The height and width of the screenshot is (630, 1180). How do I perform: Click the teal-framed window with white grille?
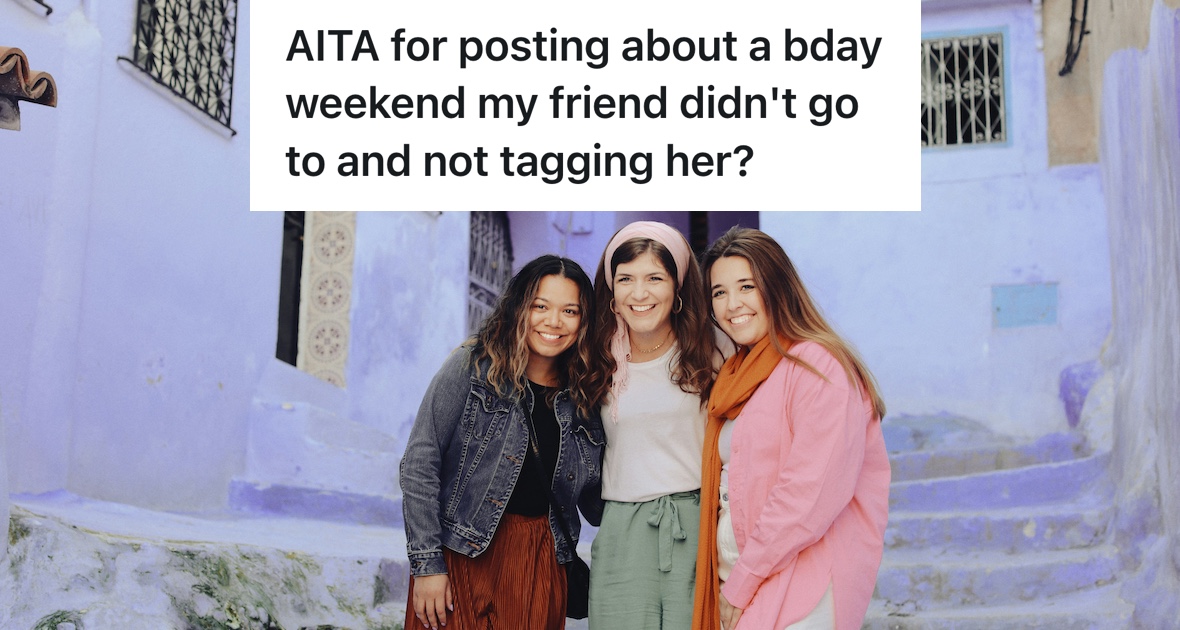[963, 90]
